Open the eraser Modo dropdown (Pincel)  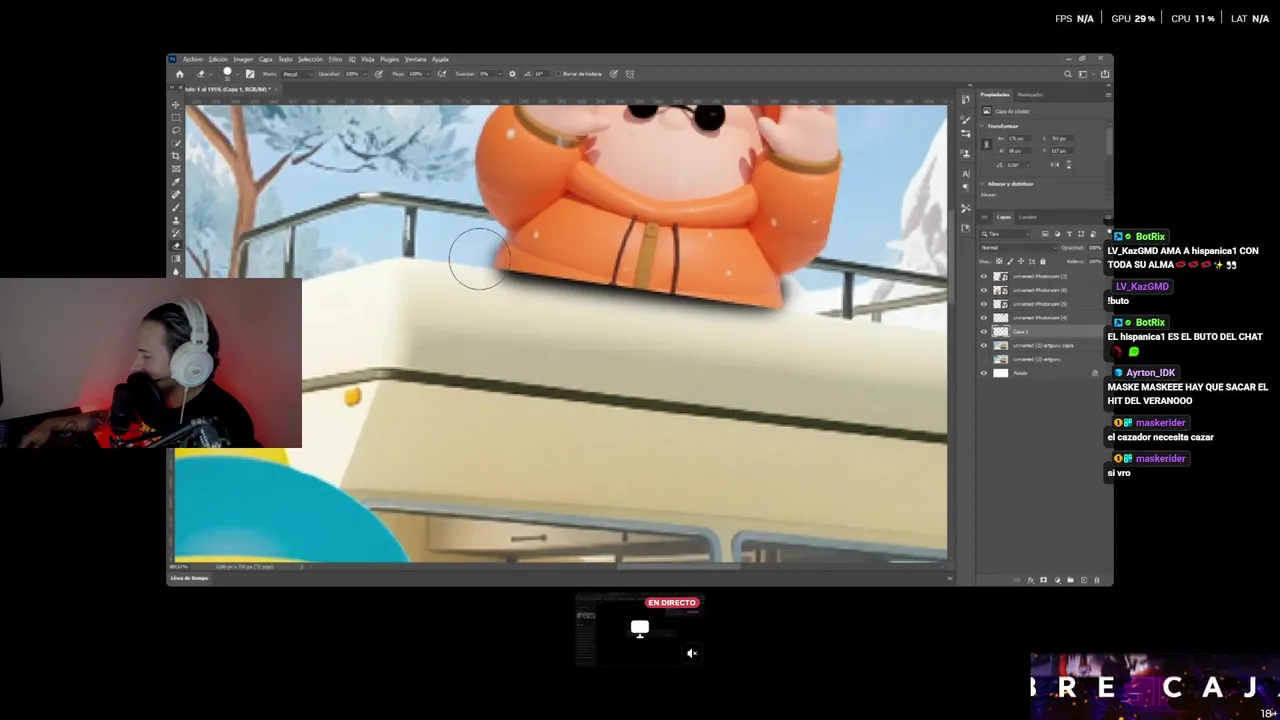point(297,74)
